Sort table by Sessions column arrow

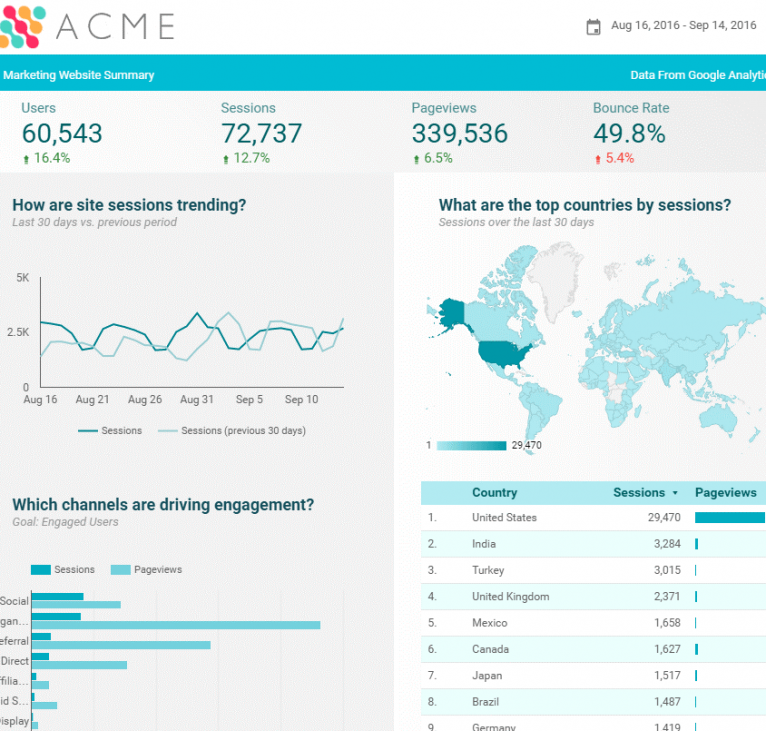675,493
